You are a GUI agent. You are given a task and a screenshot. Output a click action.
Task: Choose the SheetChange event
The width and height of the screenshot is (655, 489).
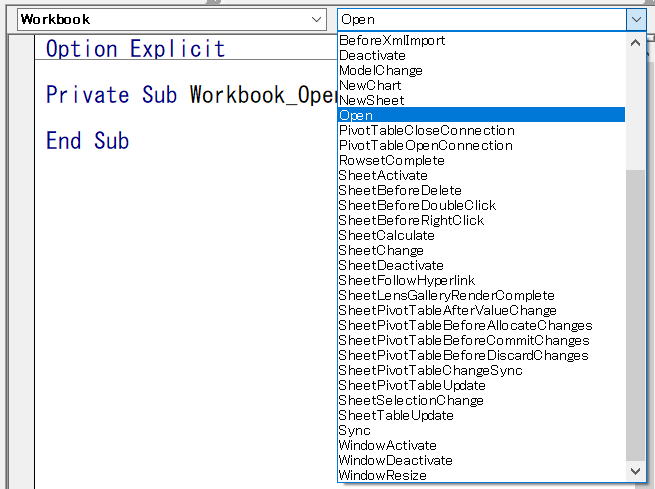click(x=380, y=250)
